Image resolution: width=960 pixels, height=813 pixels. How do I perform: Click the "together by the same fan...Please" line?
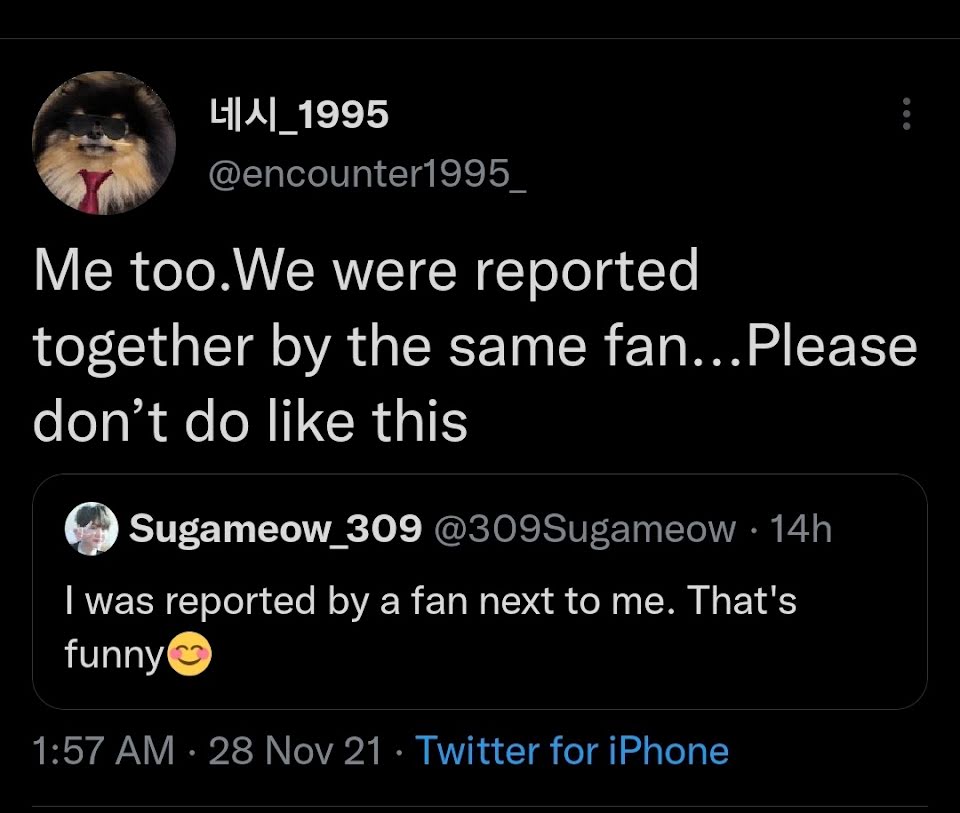point(475,347)
